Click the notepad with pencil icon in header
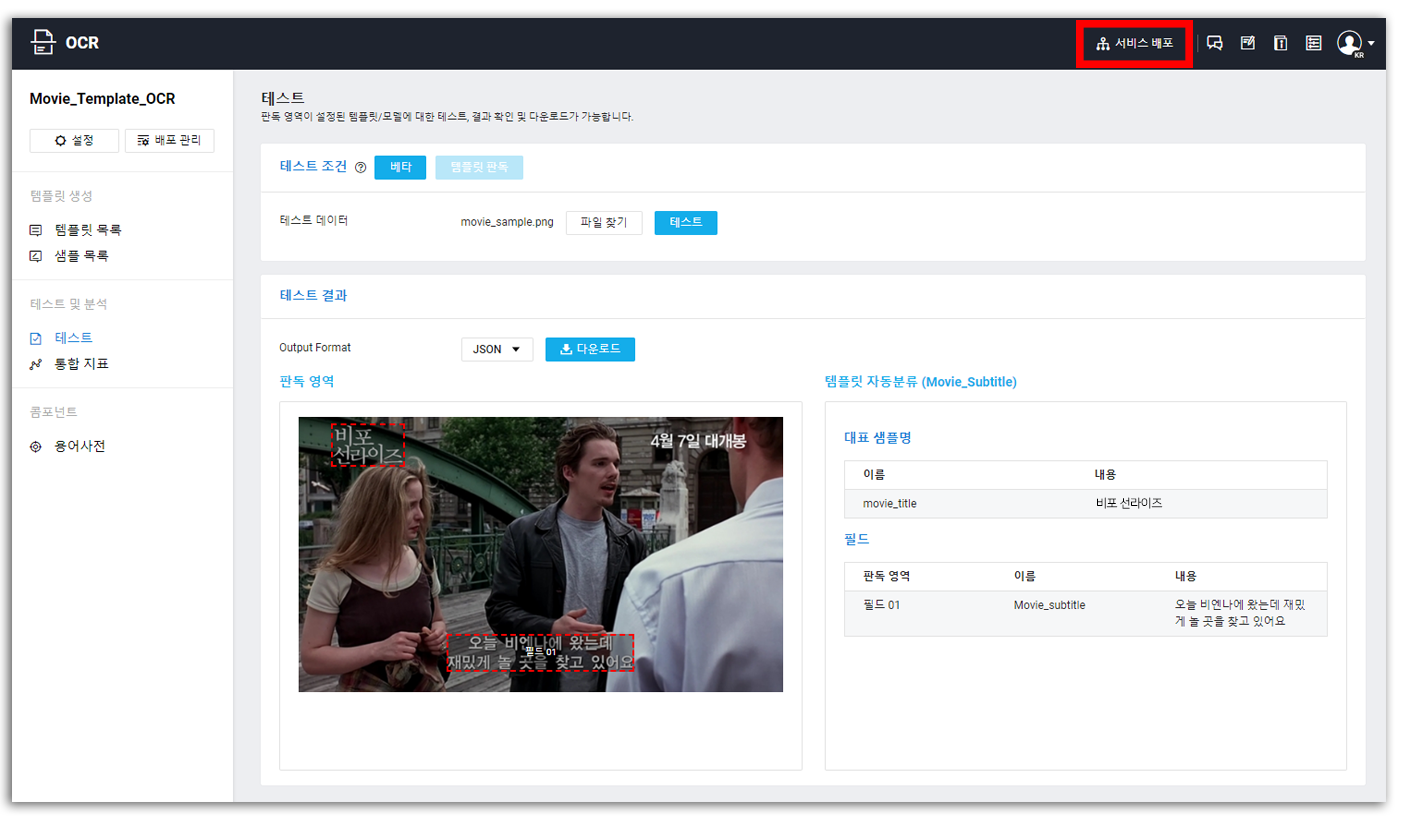 click(1248, 43)
